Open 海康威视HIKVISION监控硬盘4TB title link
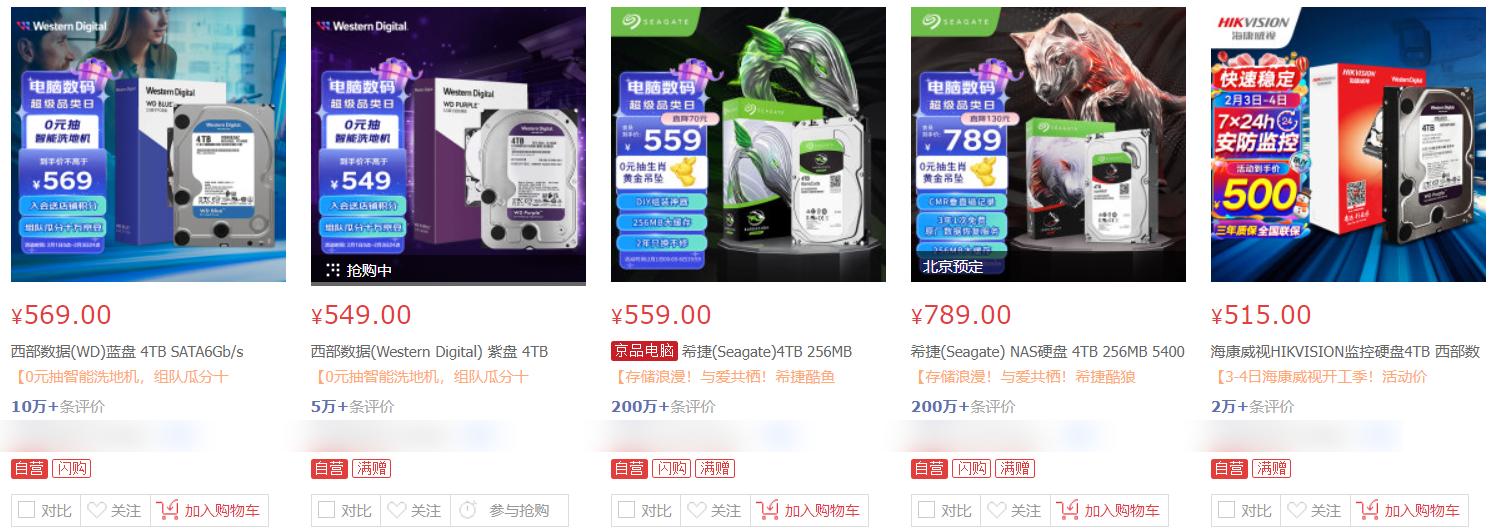 pos(1345,352)
